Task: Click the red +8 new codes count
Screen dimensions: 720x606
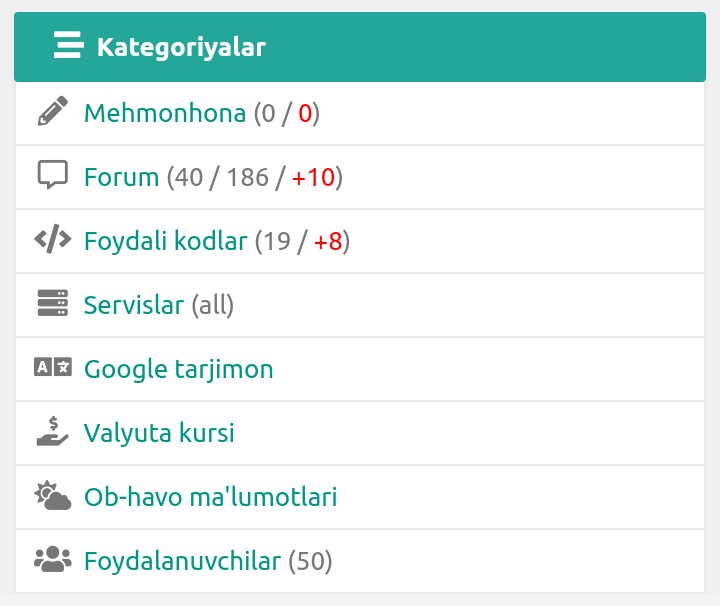Action: (x=328, y=241)
